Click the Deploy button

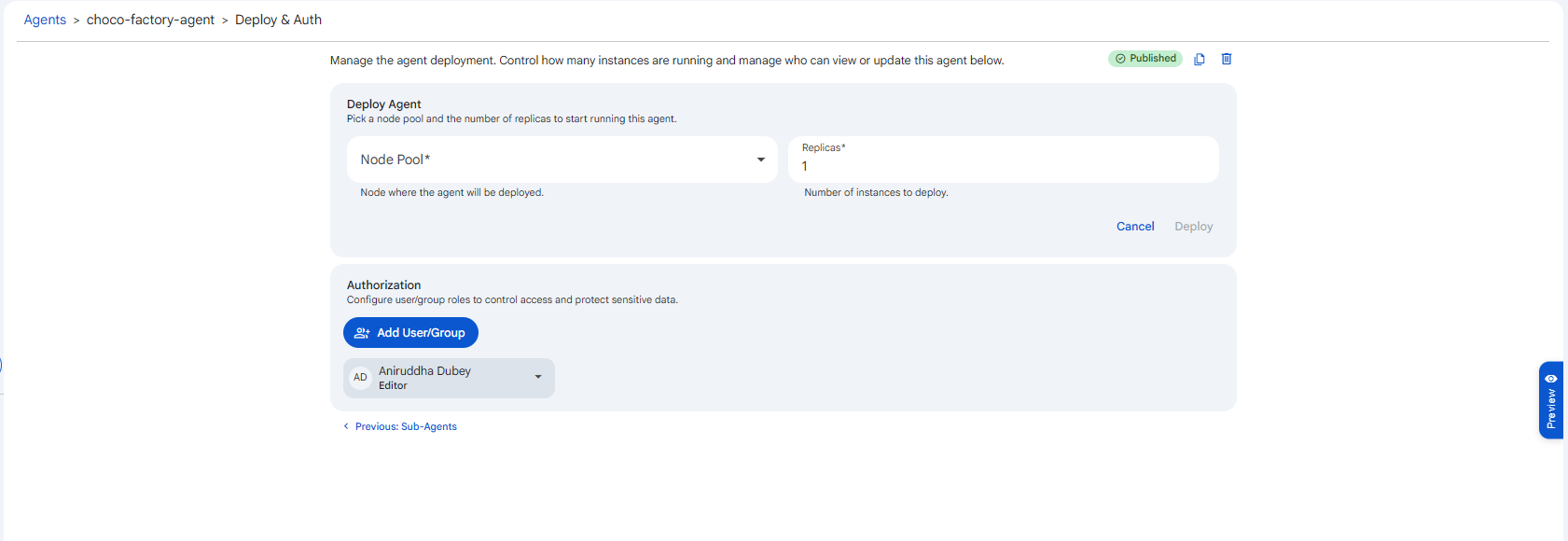(x=1194, y=227)
